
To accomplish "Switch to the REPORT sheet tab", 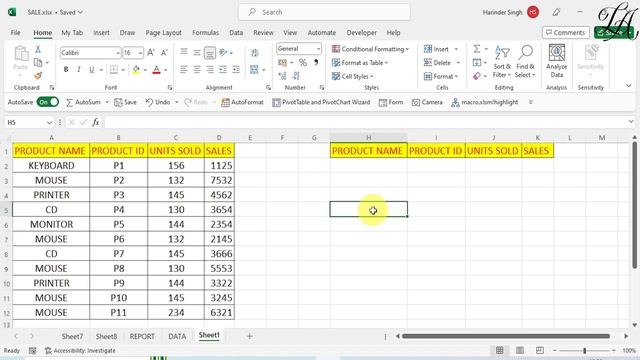I will [x=142, y=337].
